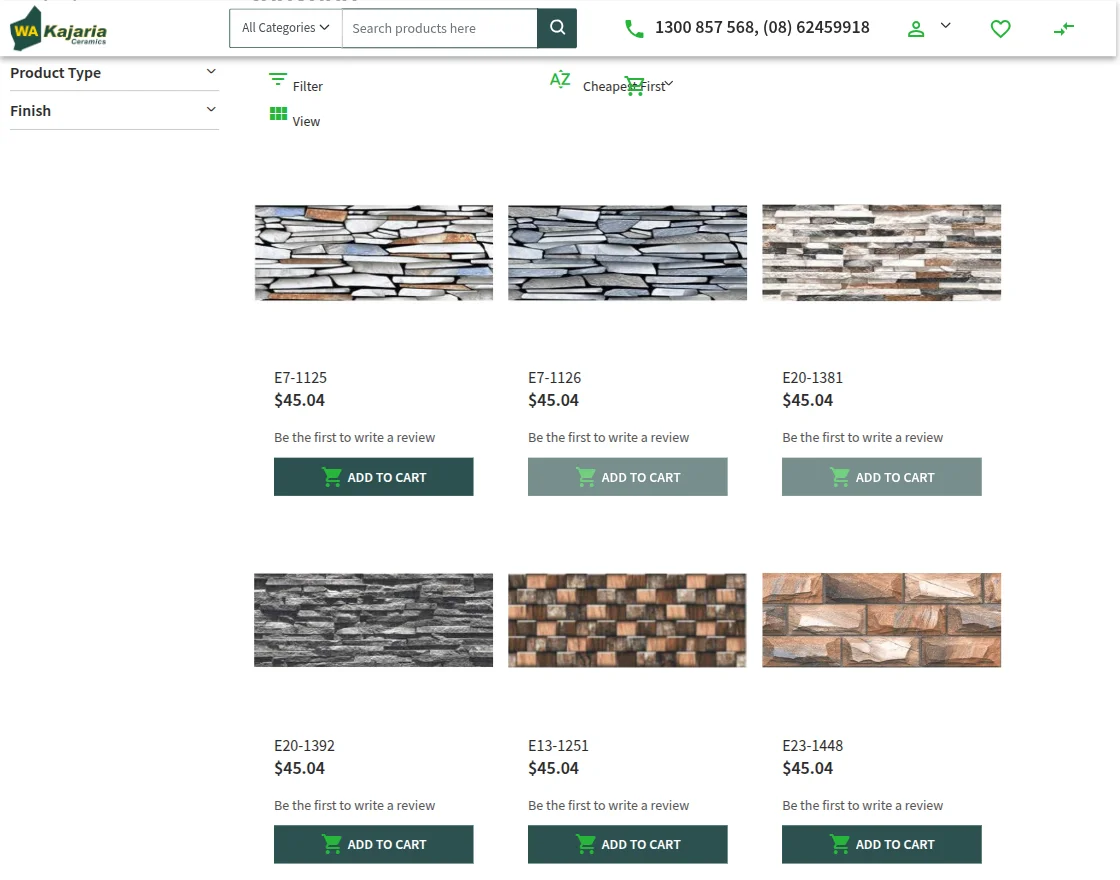Open the wishlist heart icon
Image resolution: width=1120 pixels, height=880 pixels.
pyautogui.click(x=1000, y=29)
